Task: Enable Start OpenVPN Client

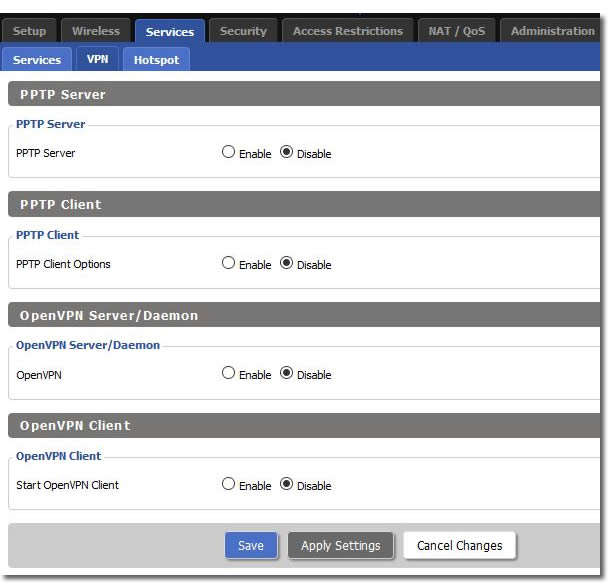Action: coord(228,484)
